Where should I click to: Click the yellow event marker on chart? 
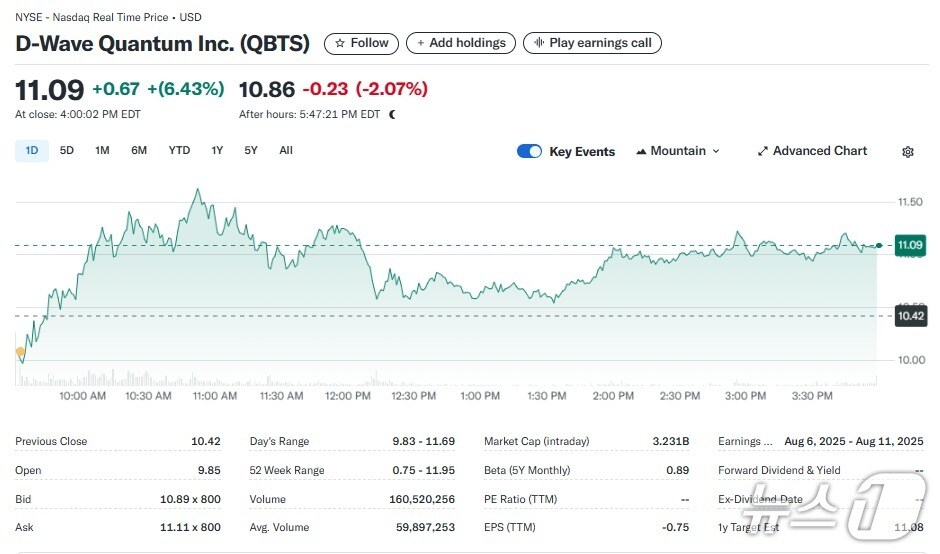pyautogui.click(x=20, y=351)
